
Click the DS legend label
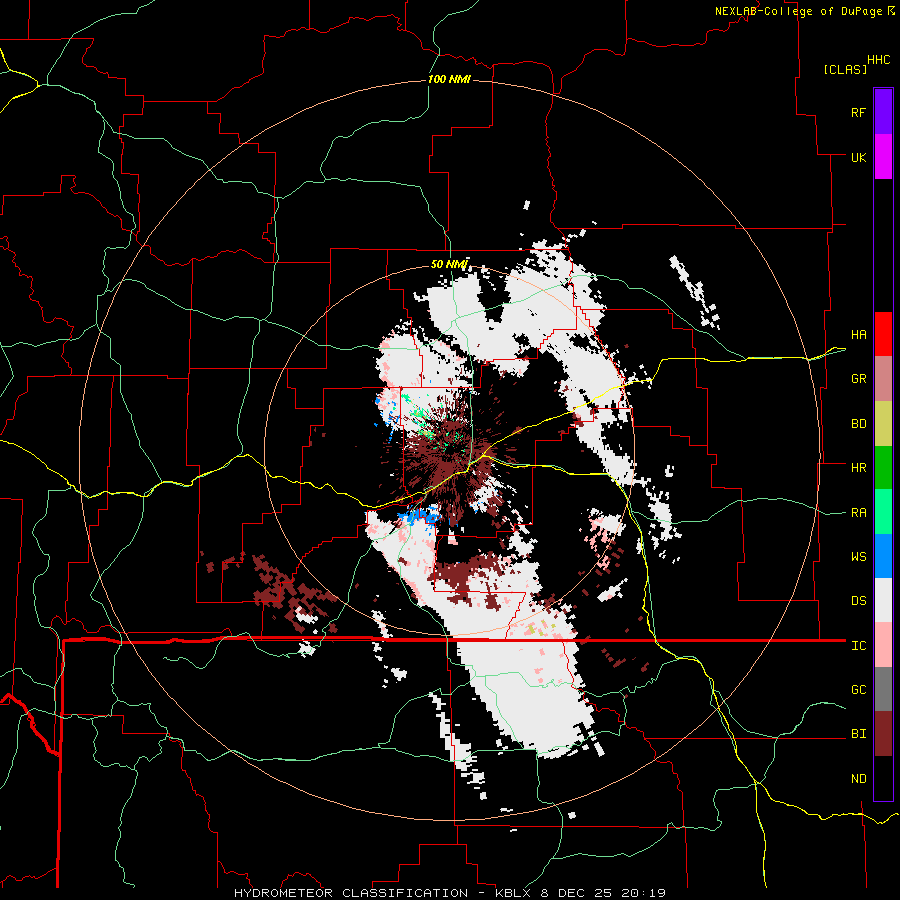pyautogui.click(x=858, y=601)
